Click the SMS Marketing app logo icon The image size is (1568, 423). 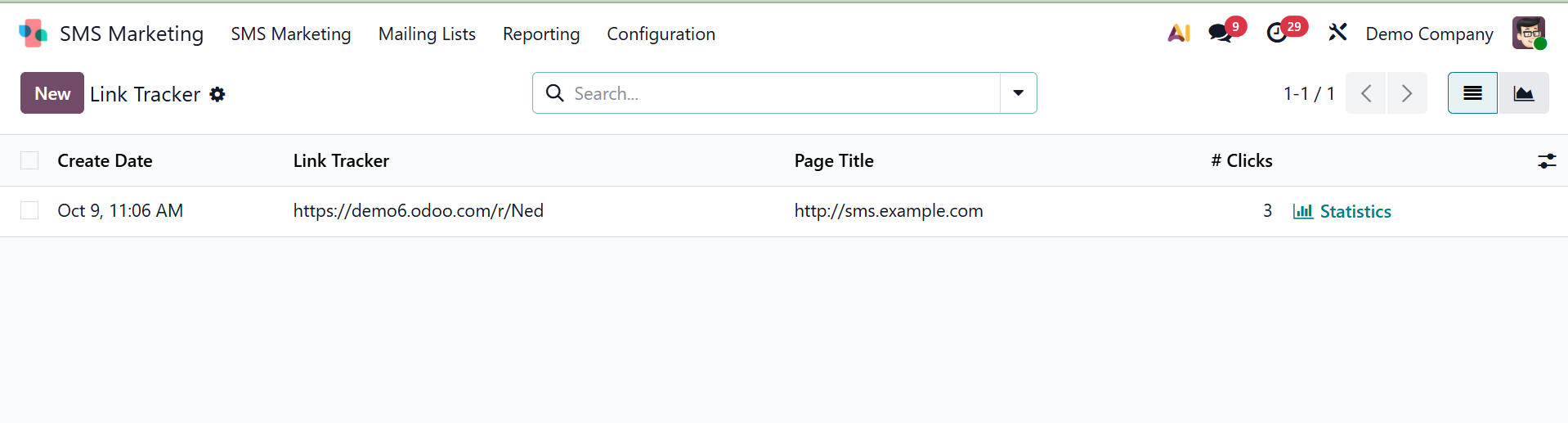click(x=33, y=34)
